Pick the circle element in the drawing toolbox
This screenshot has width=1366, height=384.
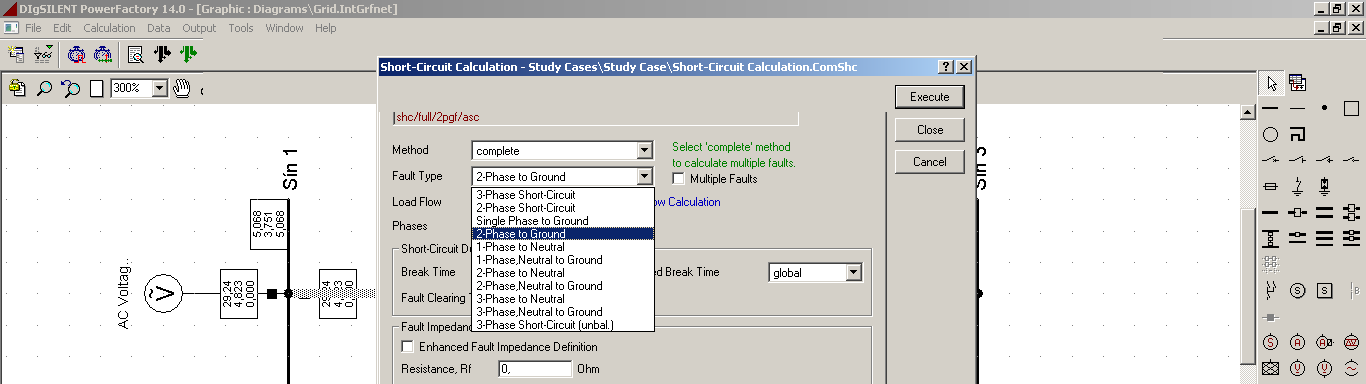(x=1270, y=134)
